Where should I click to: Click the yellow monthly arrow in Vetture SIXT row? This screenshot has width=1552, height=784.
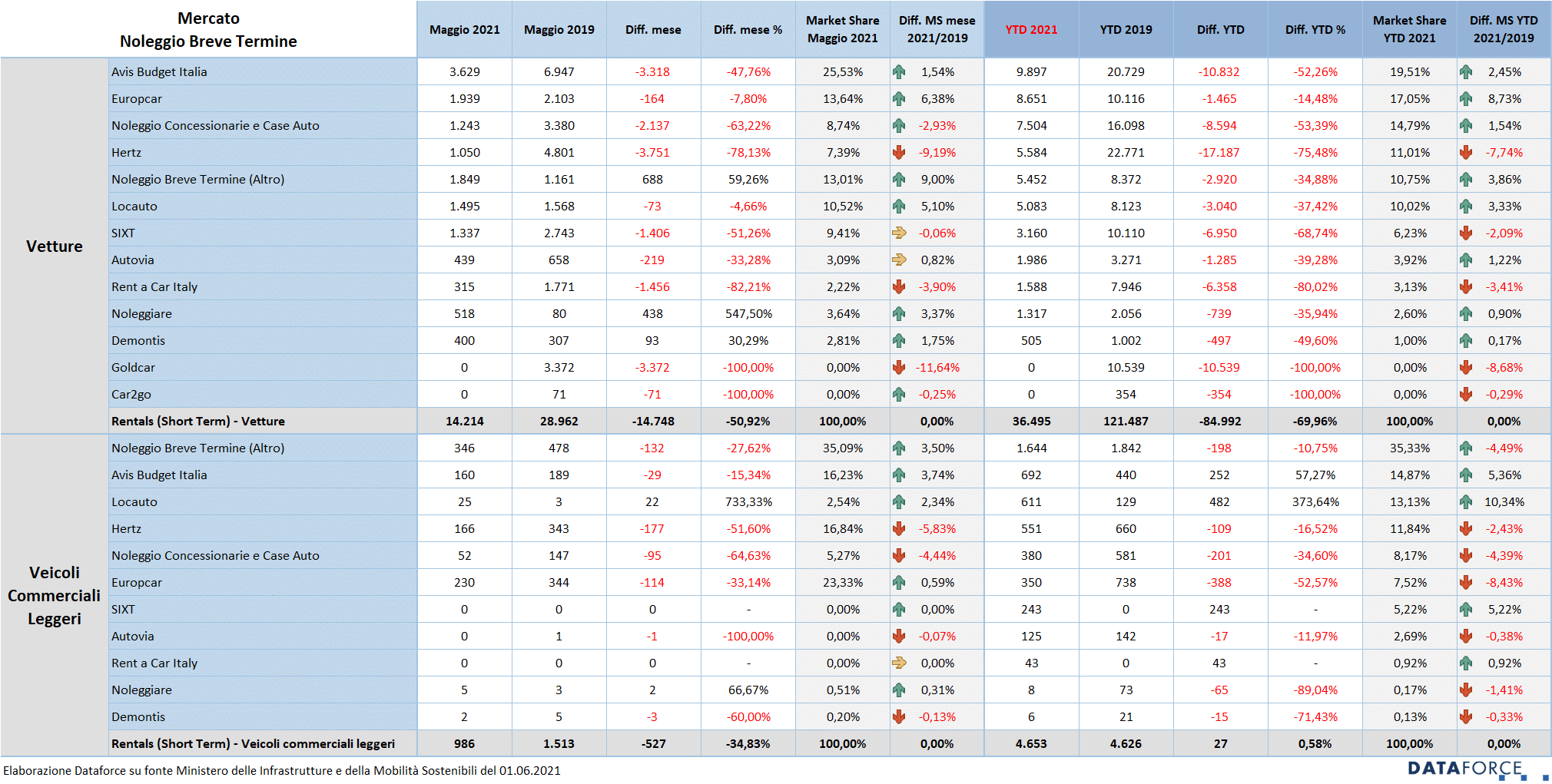click(x=899, y=233)
